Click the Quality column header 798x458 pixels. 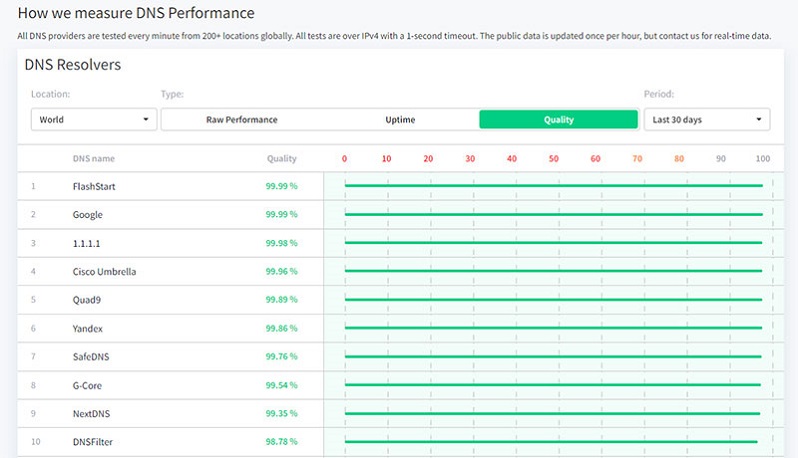point(282,159)
